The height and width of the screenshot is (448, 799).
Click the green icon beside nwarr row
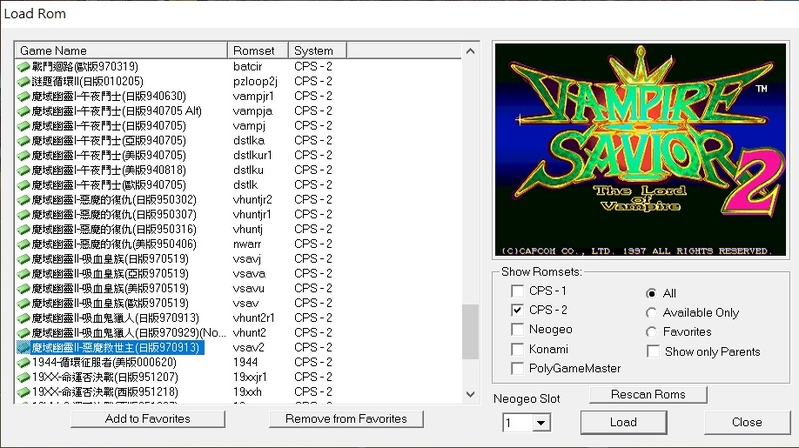click(23, 244)
